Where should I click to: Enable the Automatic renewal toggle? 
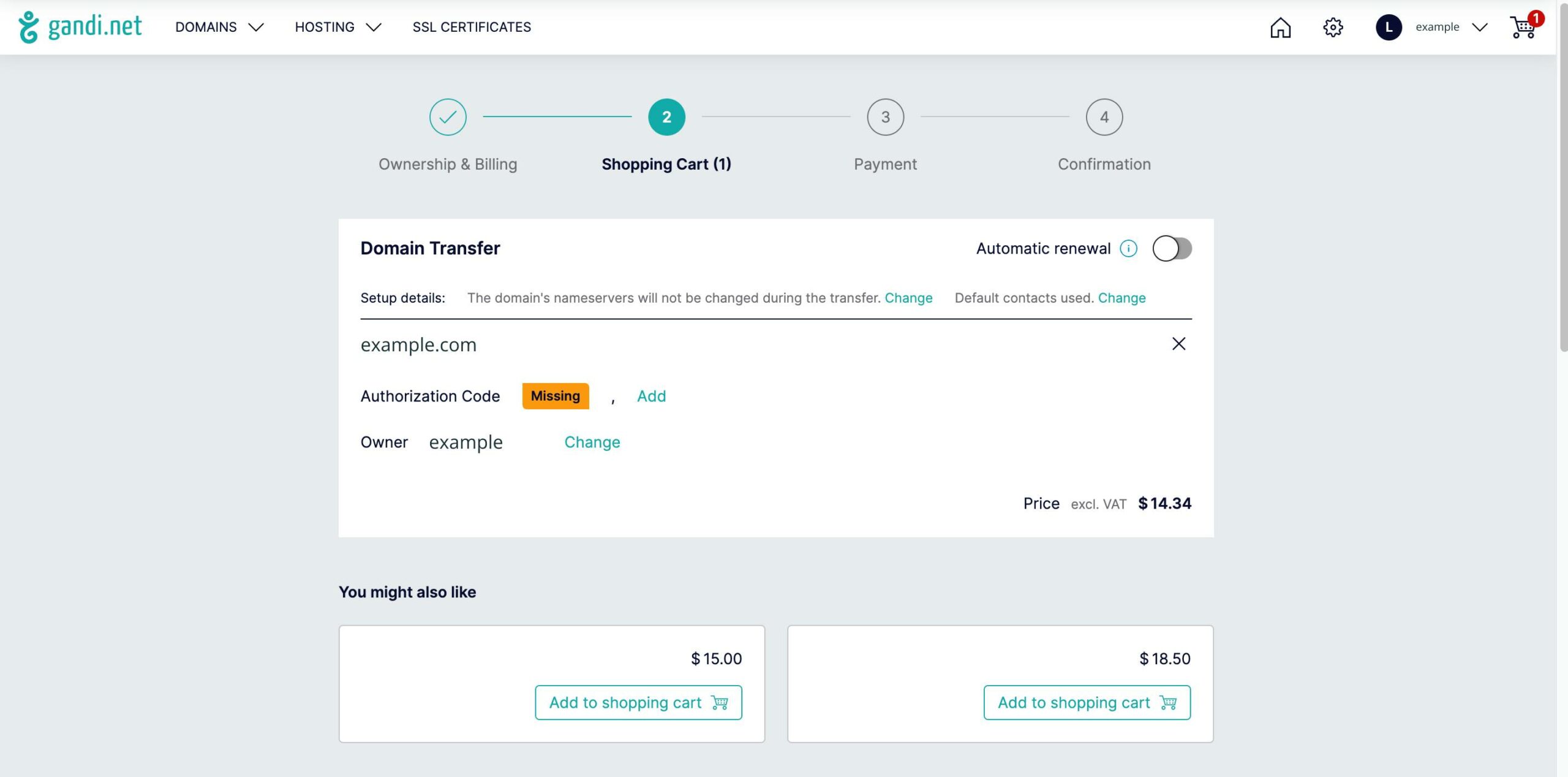(x=1172, y=248)
